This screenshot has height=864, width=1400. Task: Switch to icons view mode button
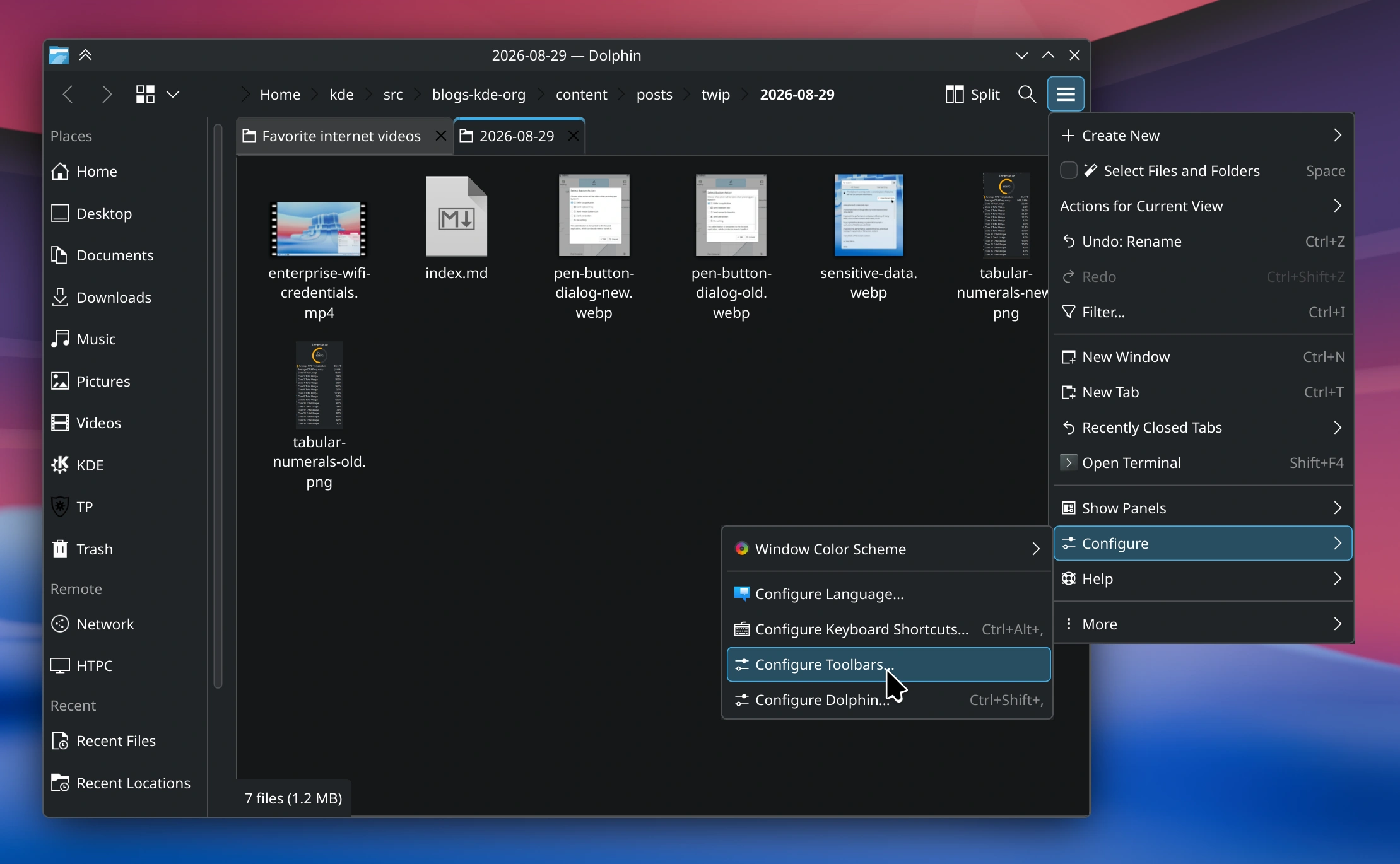click(145, 95)
